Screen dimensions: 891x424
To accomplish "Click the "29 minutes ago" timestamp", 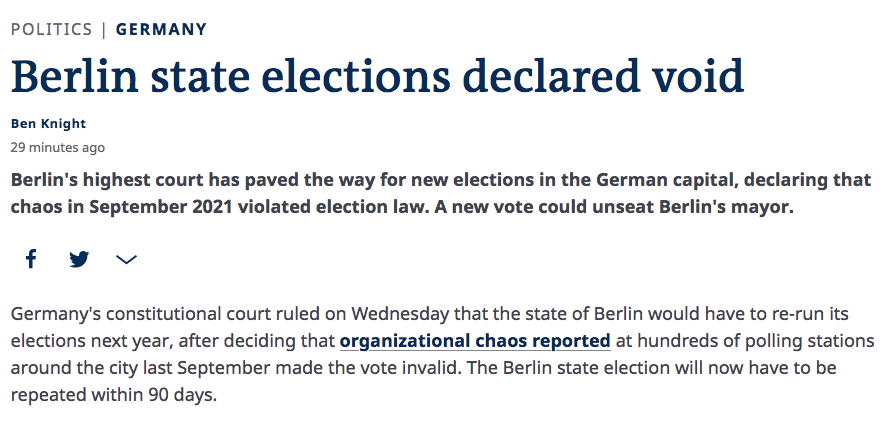I will 57,147.
